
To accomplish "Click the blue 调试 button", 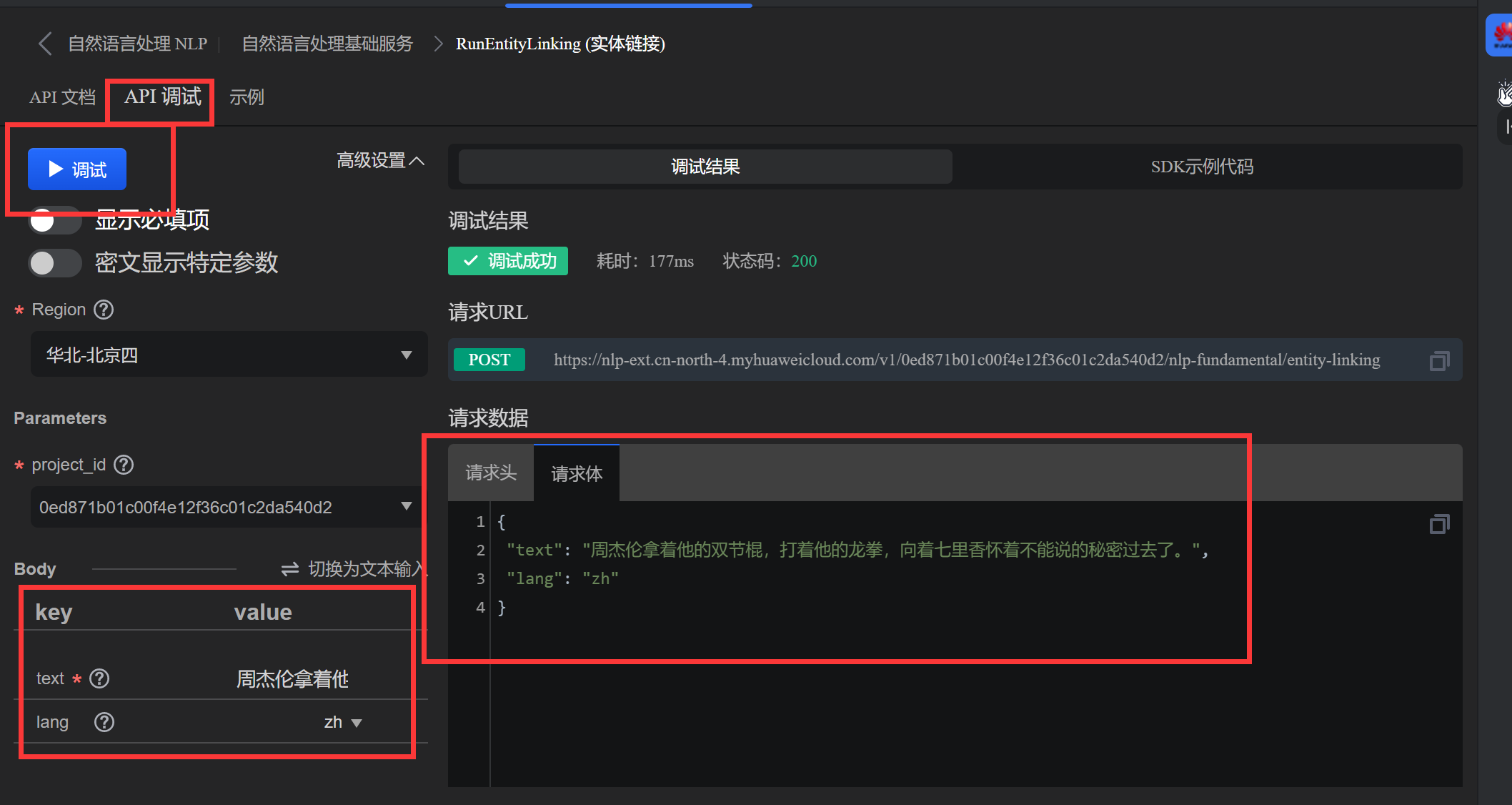I will [77, 169].
